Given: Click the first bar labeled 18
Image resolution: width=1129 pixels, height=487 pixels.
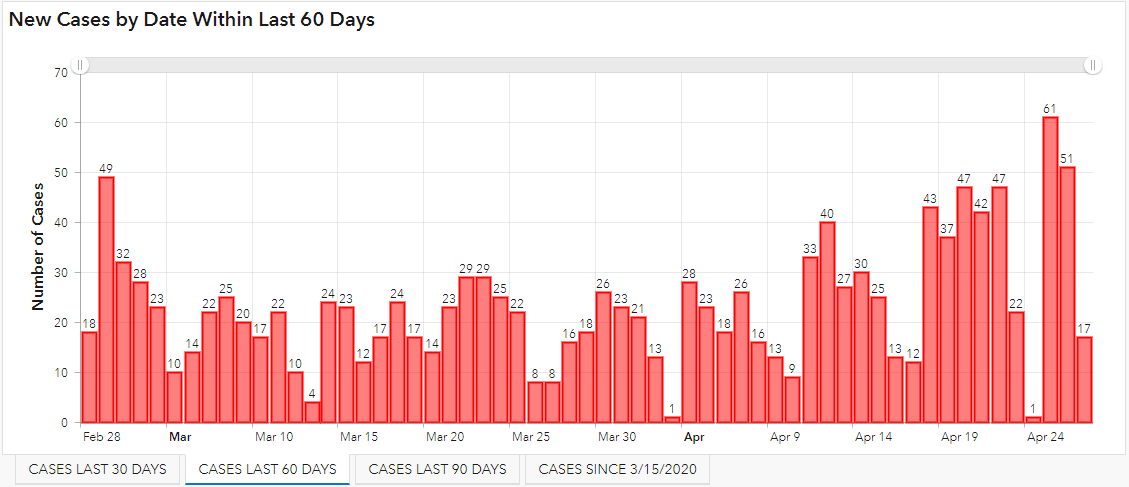Looking at the screenshot, I should click(x=89, y=377).
